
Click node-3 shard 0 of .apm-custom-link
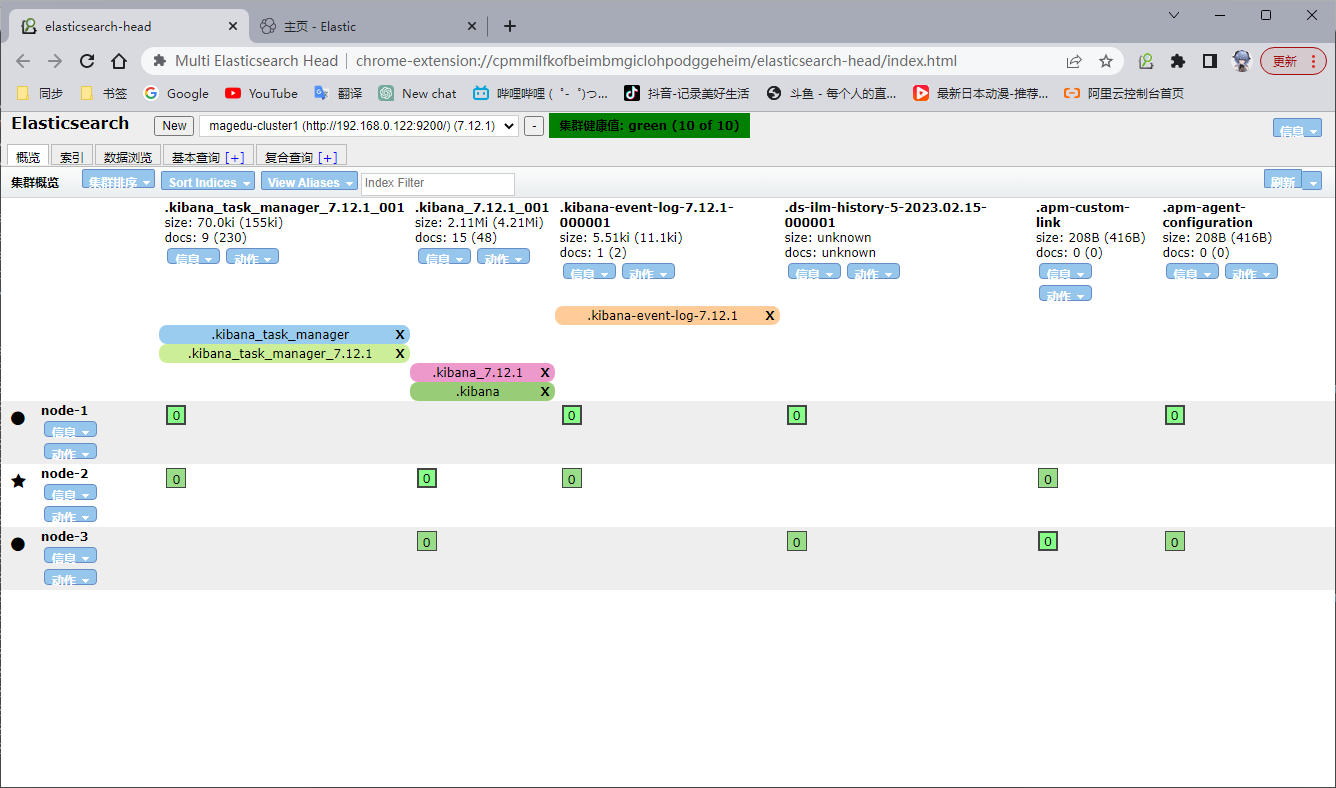click(1048, 541)
